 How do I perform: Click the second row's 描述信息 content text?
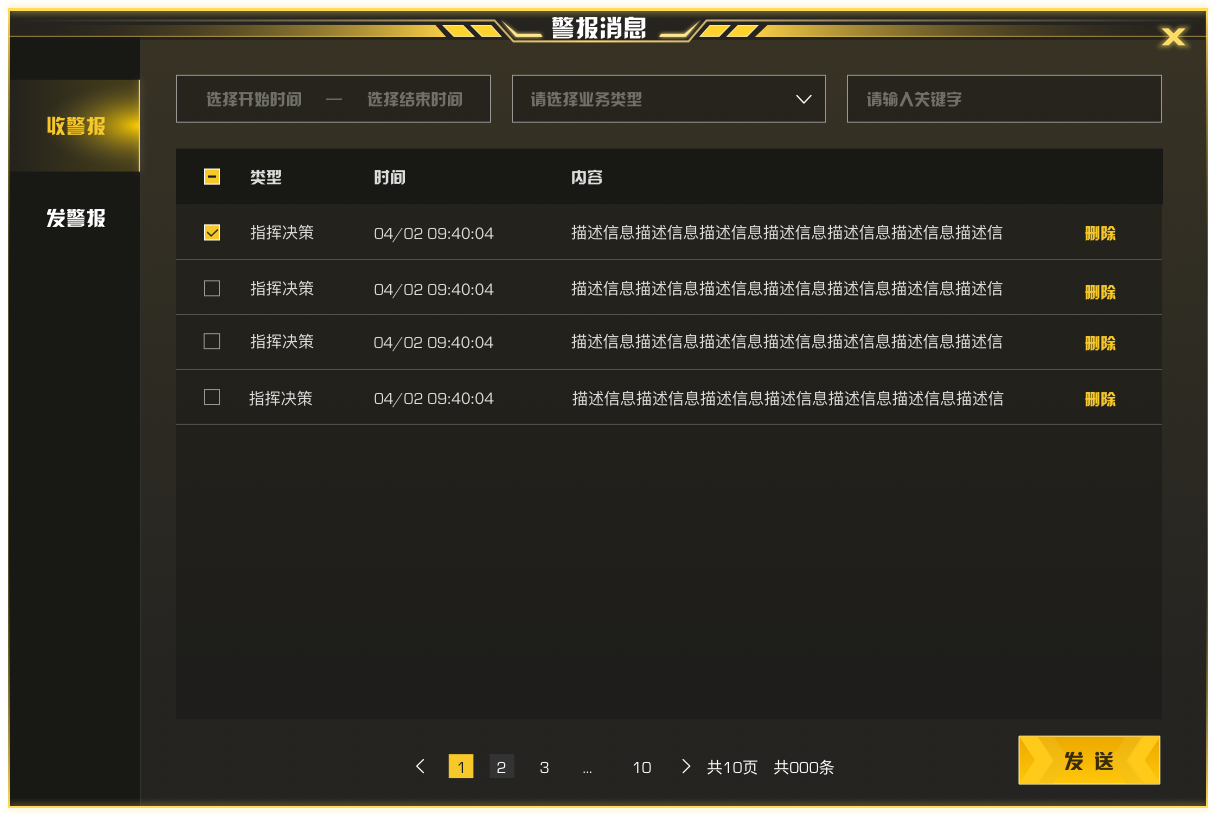tap(787, 288)
